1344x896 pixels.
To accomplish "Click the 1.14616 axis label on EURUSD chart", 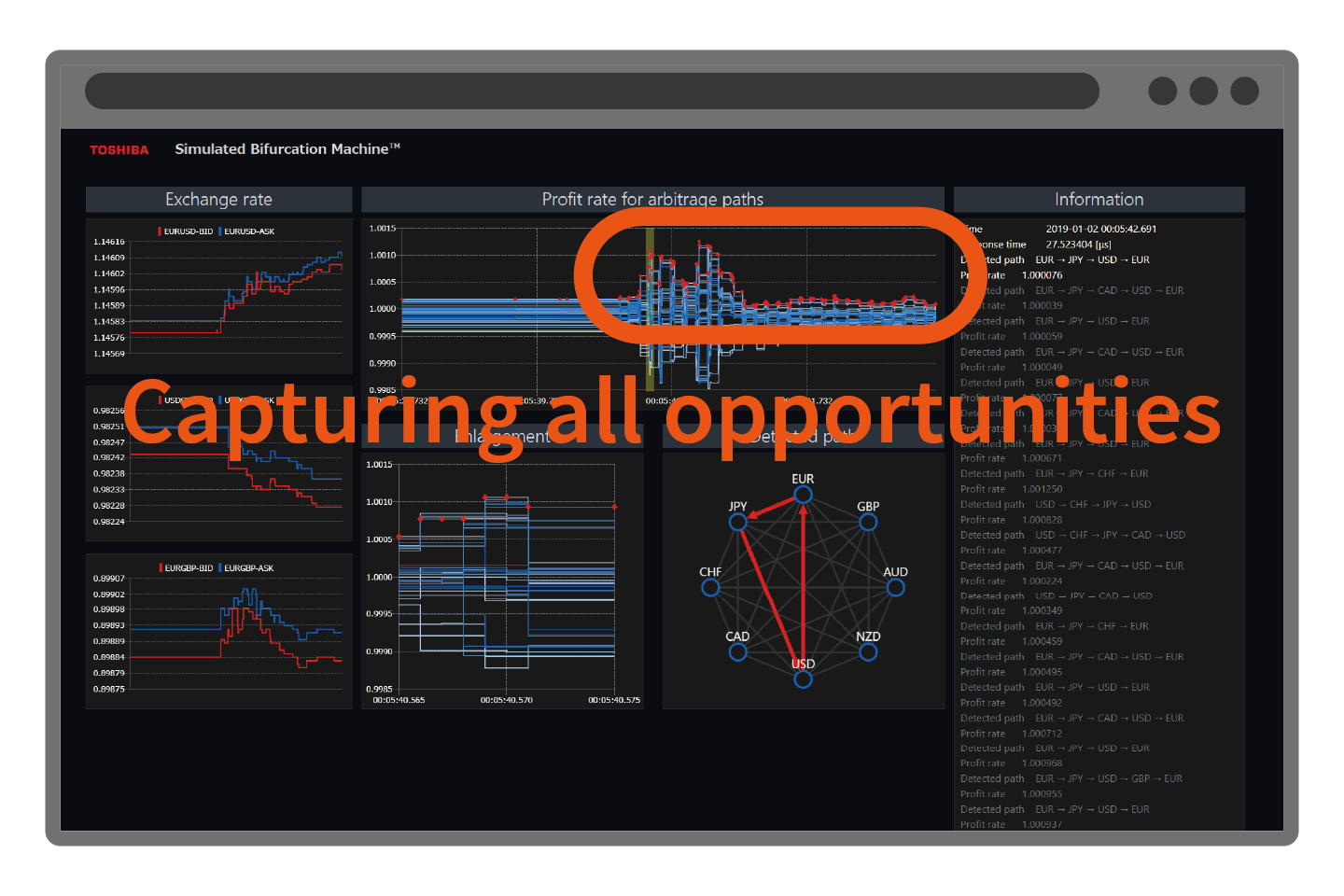I will [x=109, y=242].
